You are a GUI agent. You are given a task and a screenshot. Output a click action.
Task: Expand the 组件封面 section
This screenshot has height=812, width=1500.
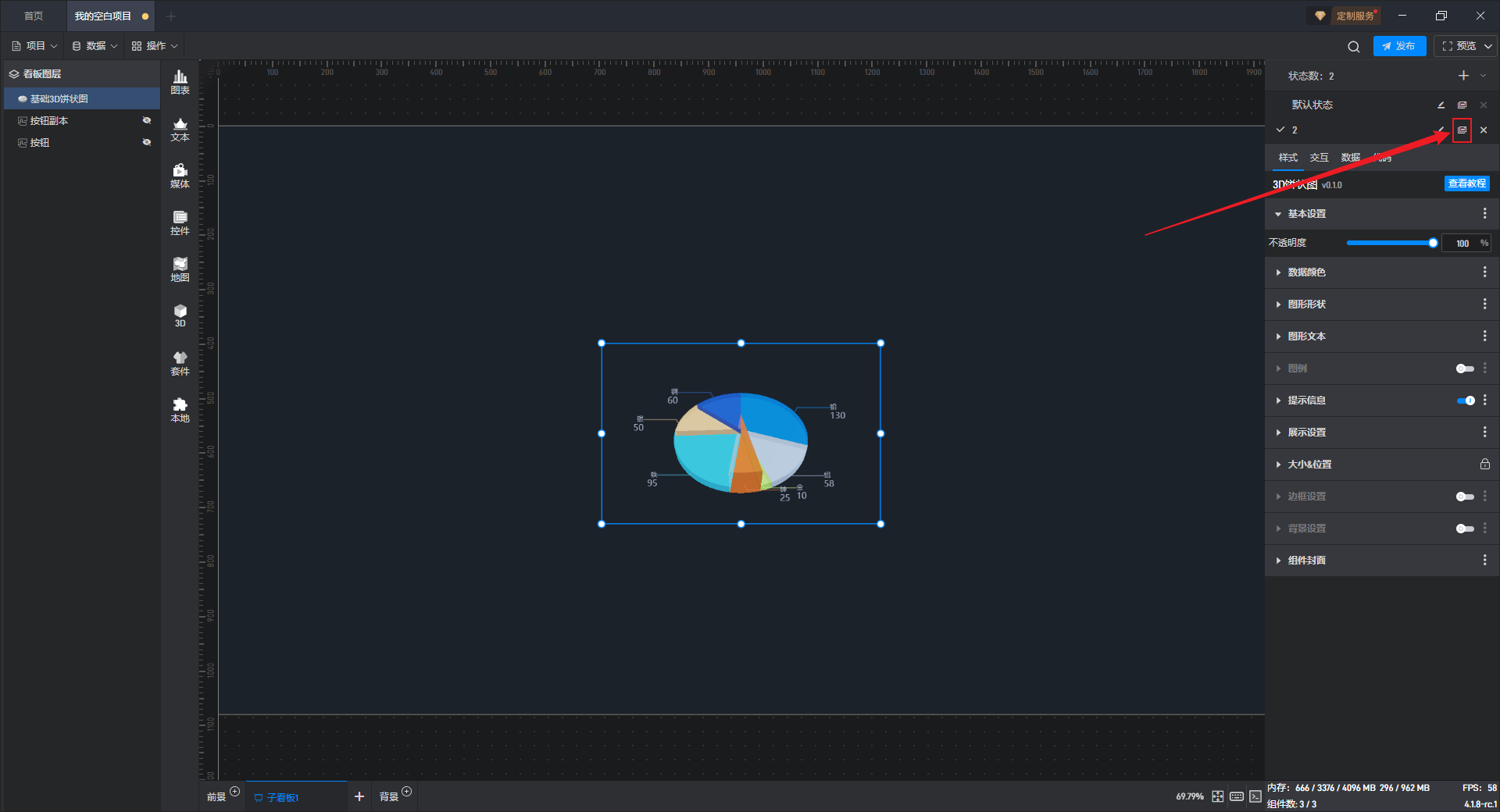[x=1278, y=561]
